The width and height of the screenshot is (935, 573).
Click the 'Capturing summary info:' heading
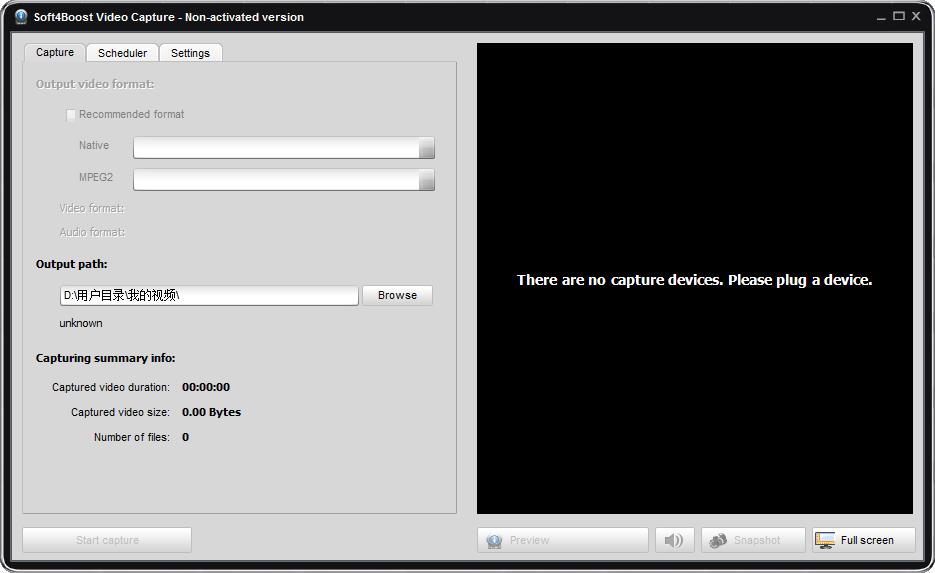coord(106,358)
